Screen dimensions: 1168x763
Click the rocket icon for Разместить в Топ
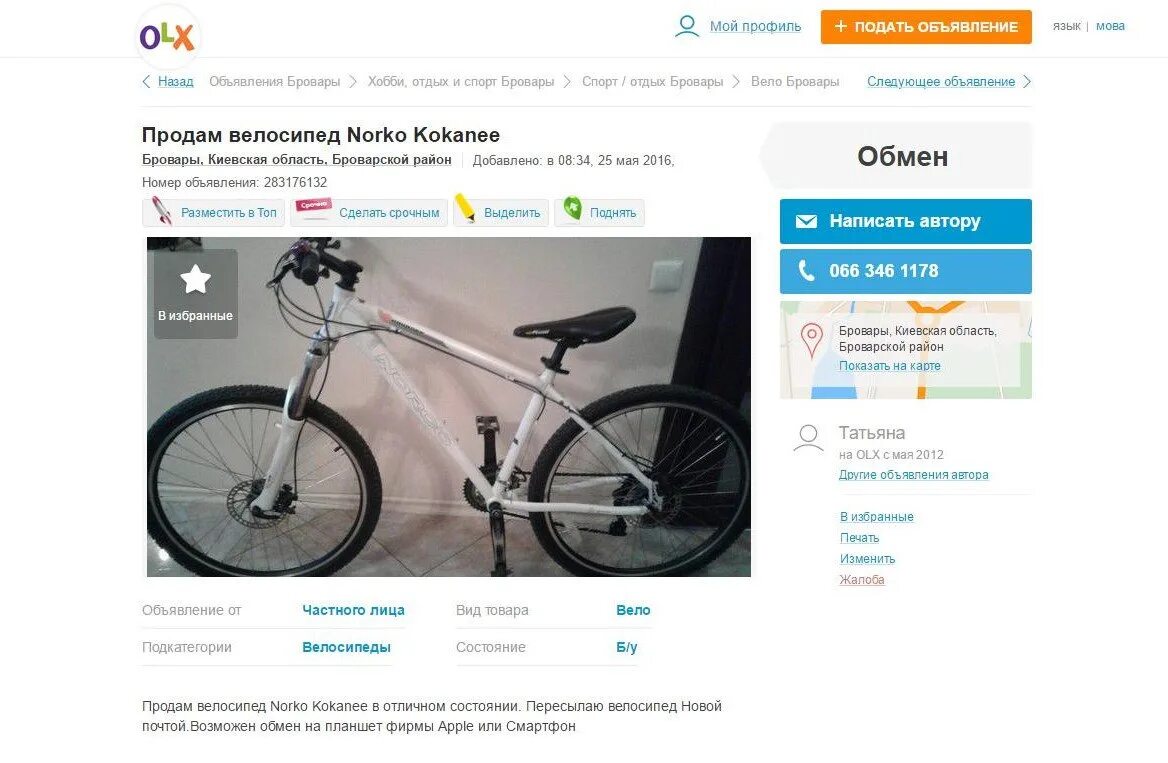click(162, 211)
